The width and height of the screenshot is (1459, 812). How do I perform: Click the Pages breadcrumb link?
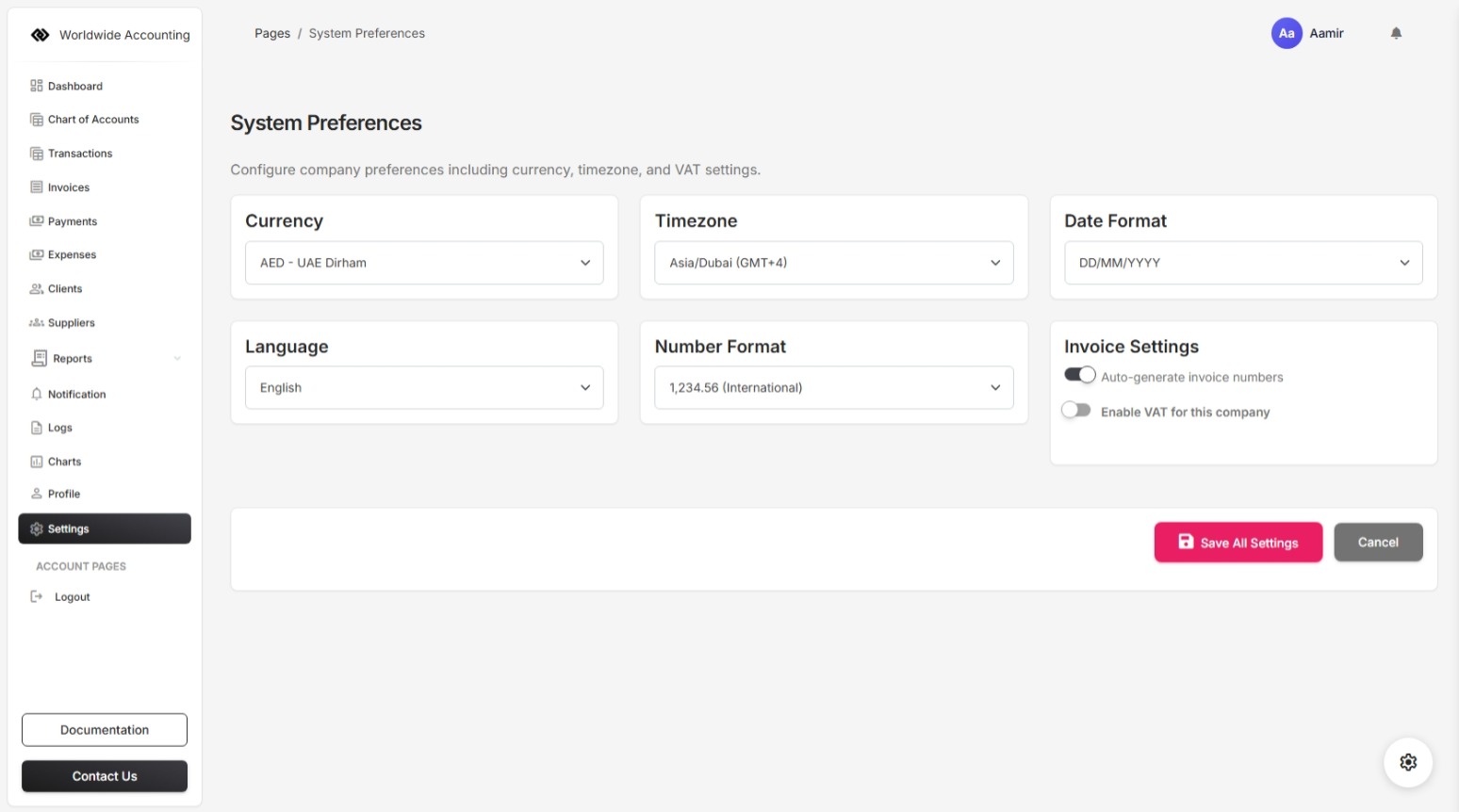272,33
